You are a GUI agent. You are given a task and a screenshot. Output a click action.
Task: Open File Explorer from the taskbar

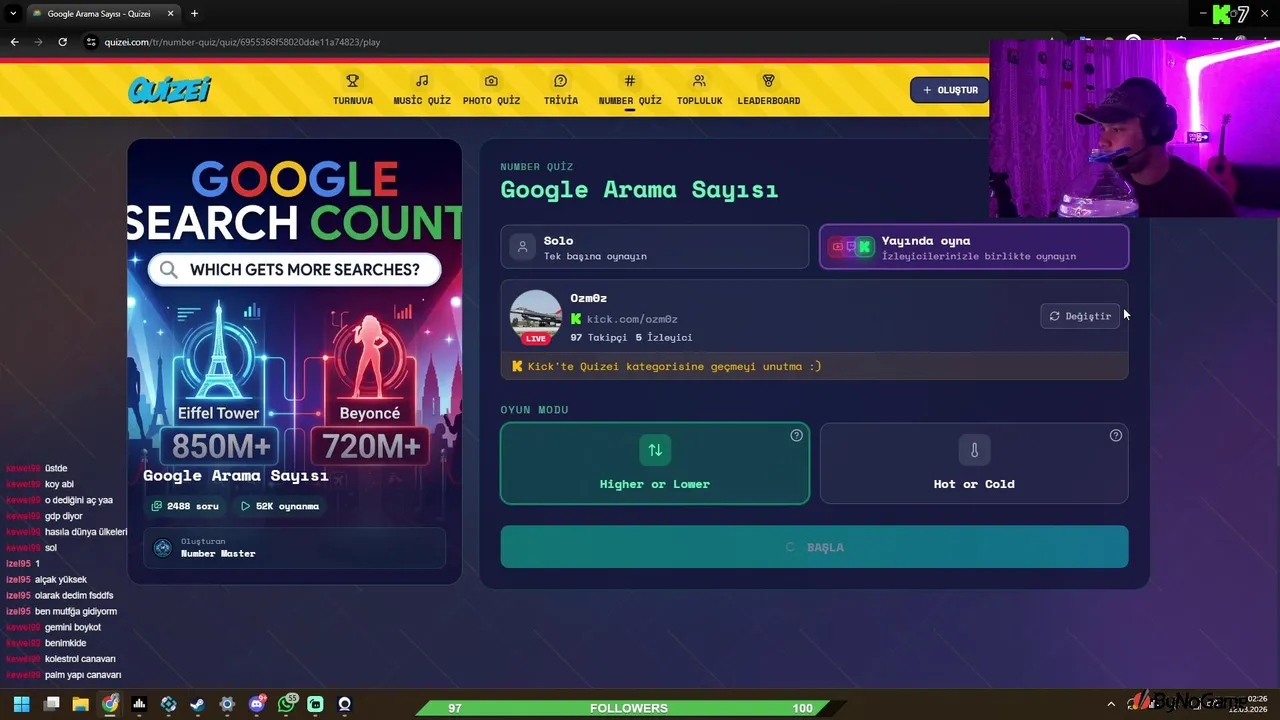click(x=81, y=705)
